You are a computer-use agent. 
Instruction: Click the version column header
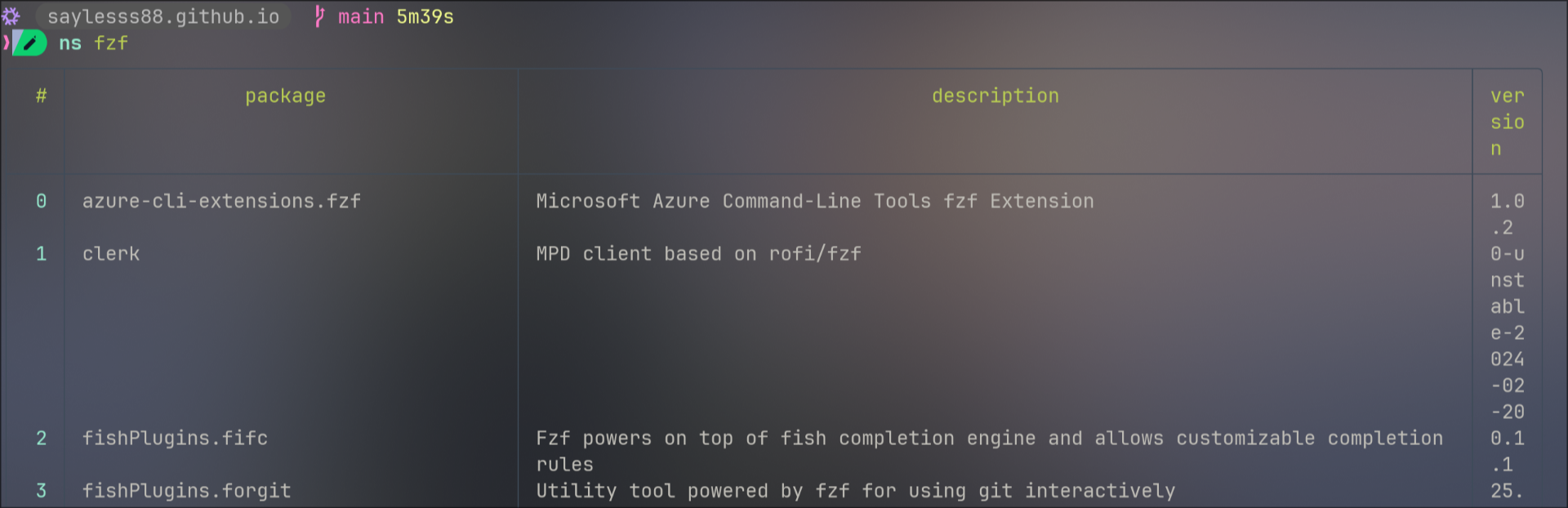click(x=1507, y=122)
